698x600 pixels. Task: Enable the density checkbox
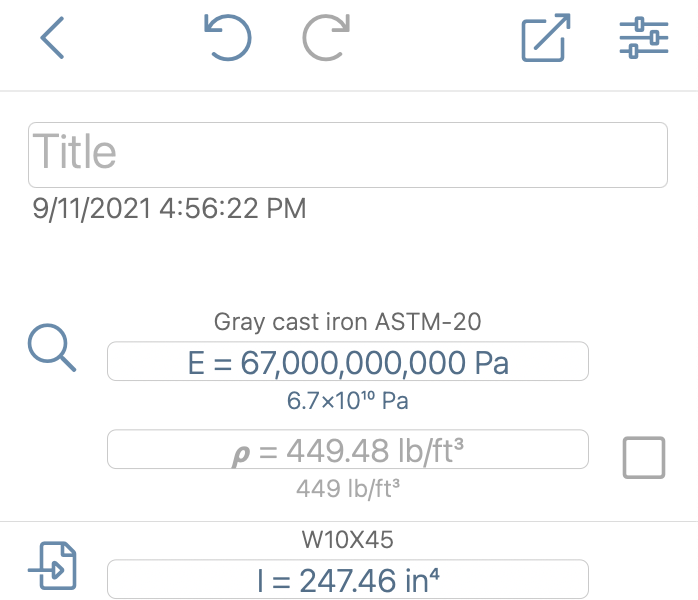pyautogui.click(x=644, y=458)
